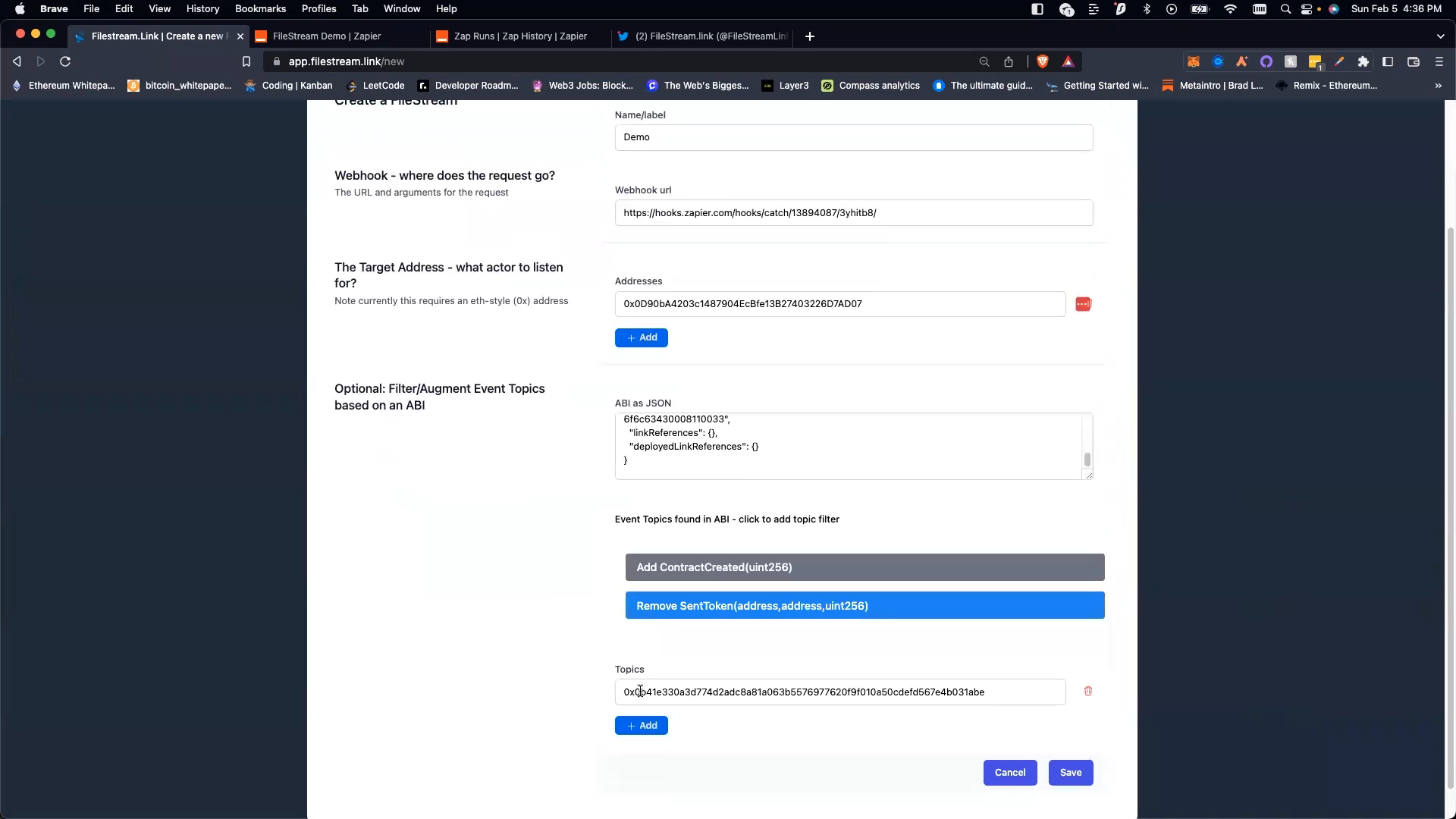
Task: Toggle the browser sidebar panel
Action: (1388, 61)
